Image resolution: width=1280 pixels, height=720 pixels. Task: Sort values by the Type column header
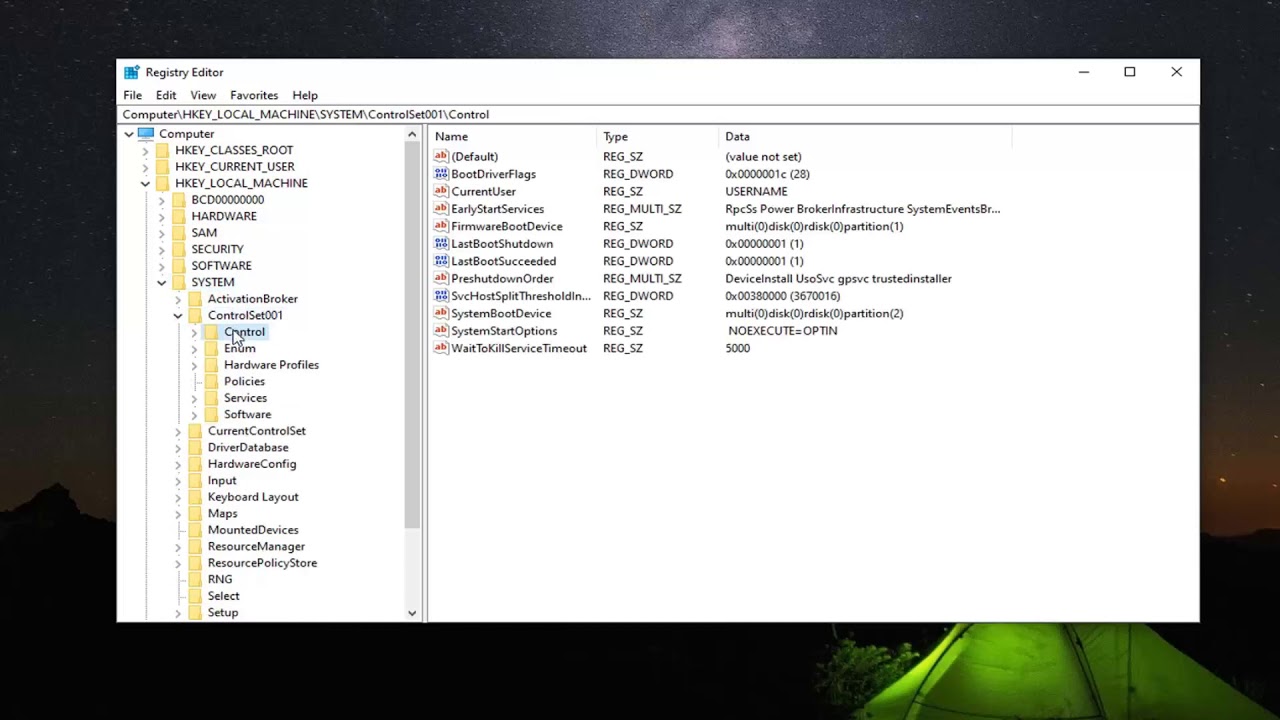658,136
